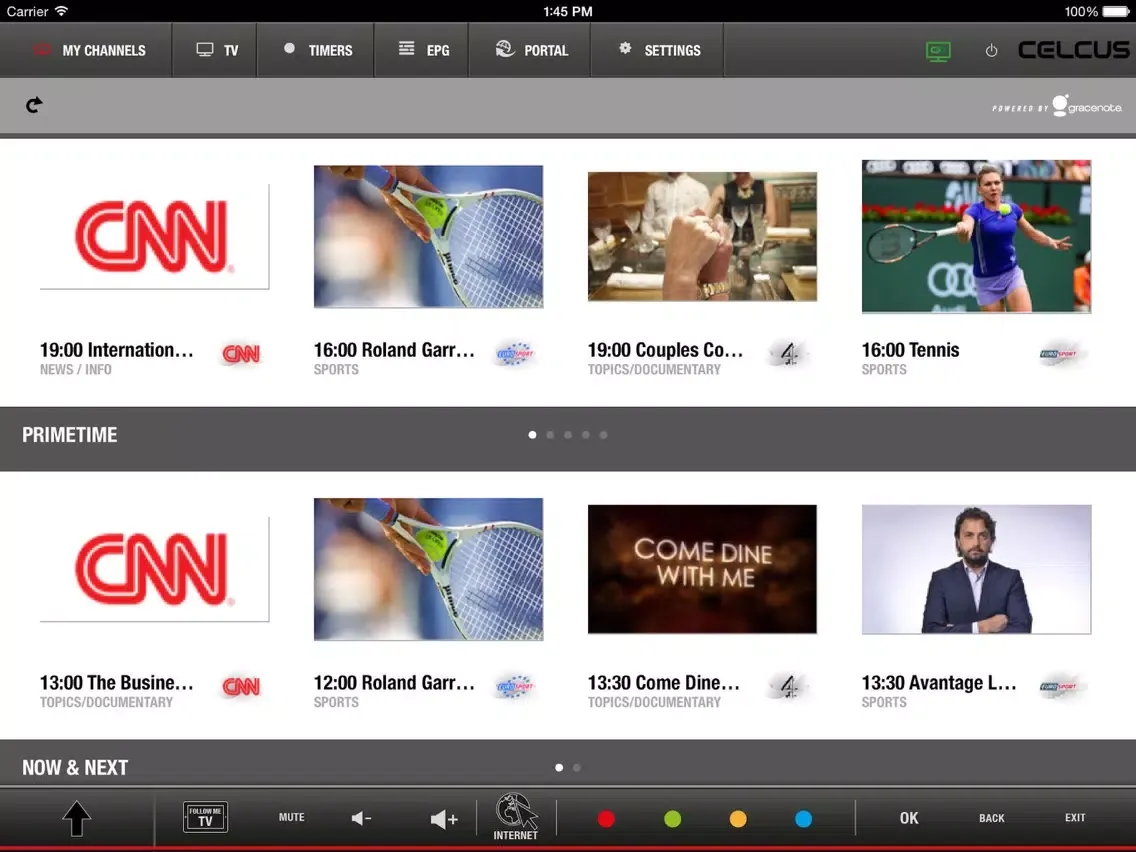Tap CNN logo beside 19:00 International
This screenshot has height=852, width=1136.
tap(241, 354)
